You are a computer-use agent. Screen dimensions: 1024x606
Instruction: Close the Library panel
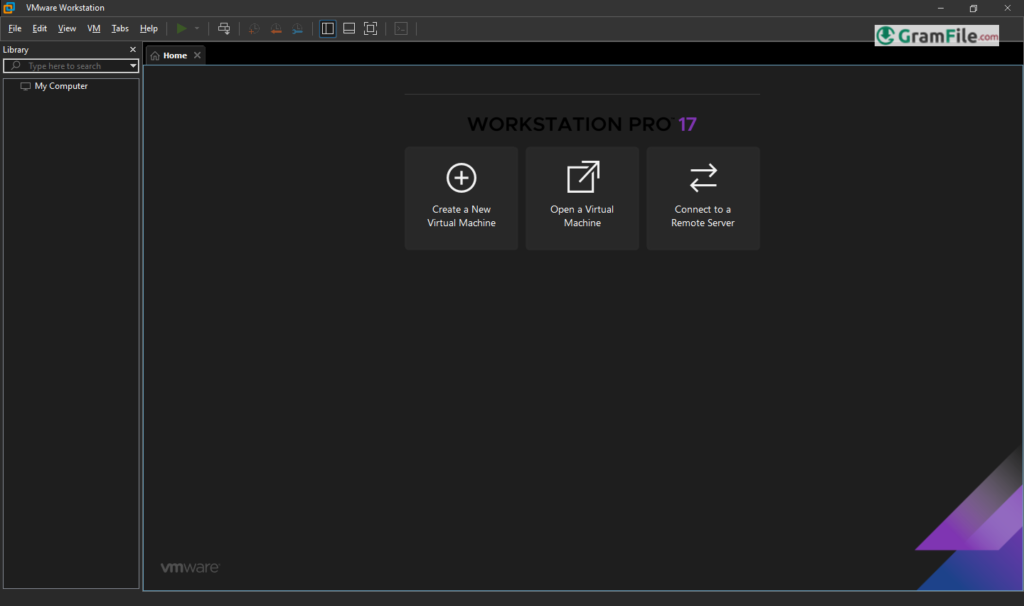coord(132,48)
